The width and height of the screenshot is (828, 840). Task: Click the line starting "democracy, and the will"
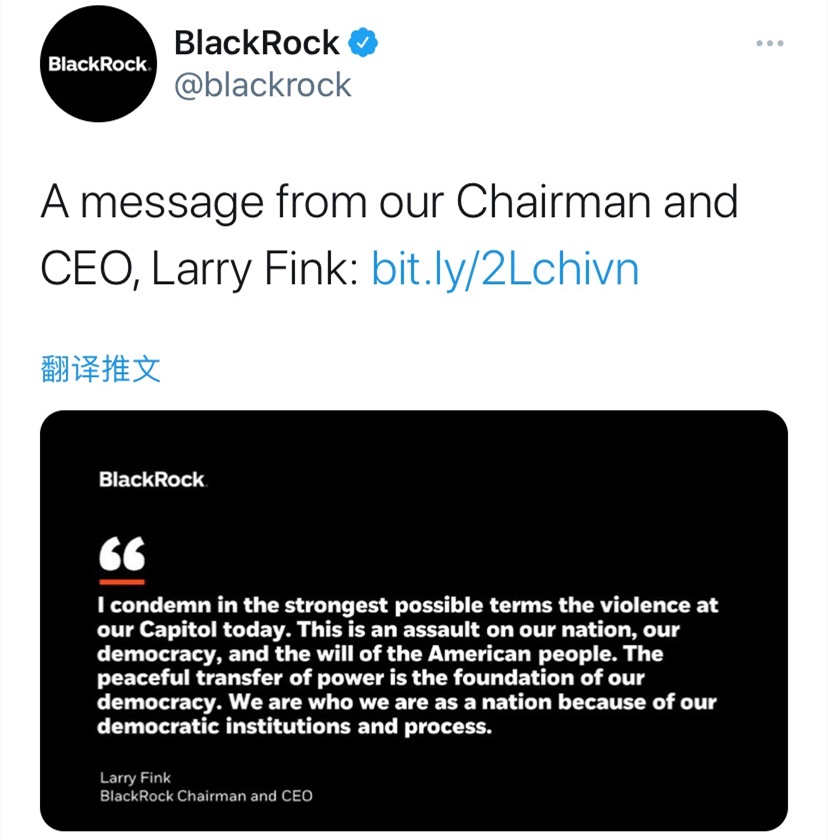point(380,654)
